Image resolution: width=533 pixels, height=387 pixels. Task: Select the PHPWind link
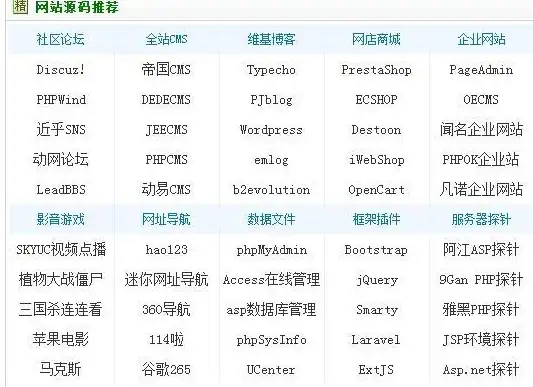[x=61, y=100]
